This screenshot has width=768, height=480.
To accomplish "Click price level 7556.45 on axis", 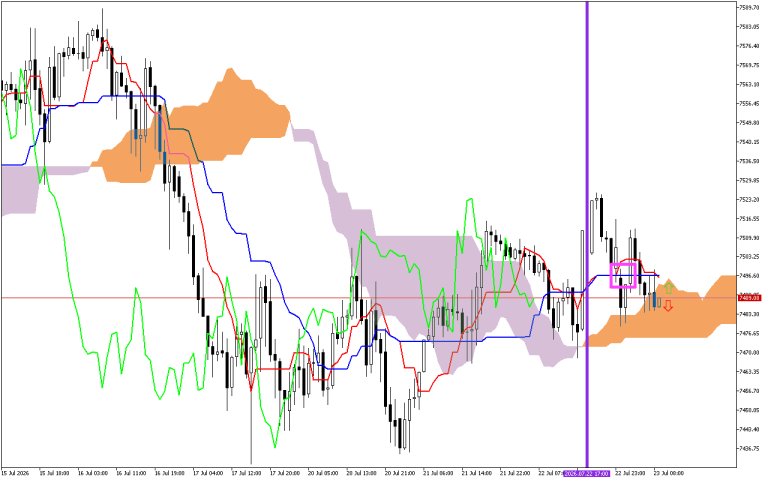I will (749, 103).
